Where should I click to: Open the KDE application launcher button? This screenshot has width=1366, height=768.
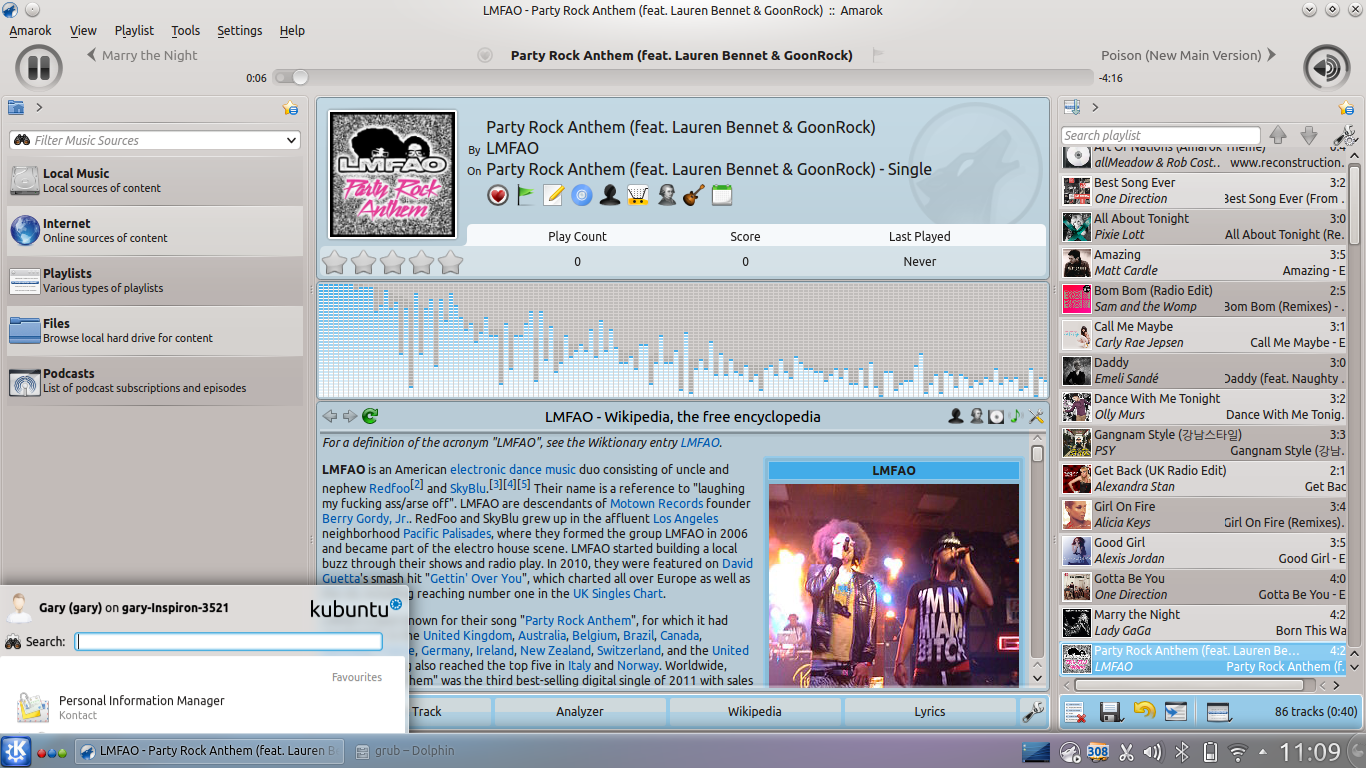tap(16, 751)
